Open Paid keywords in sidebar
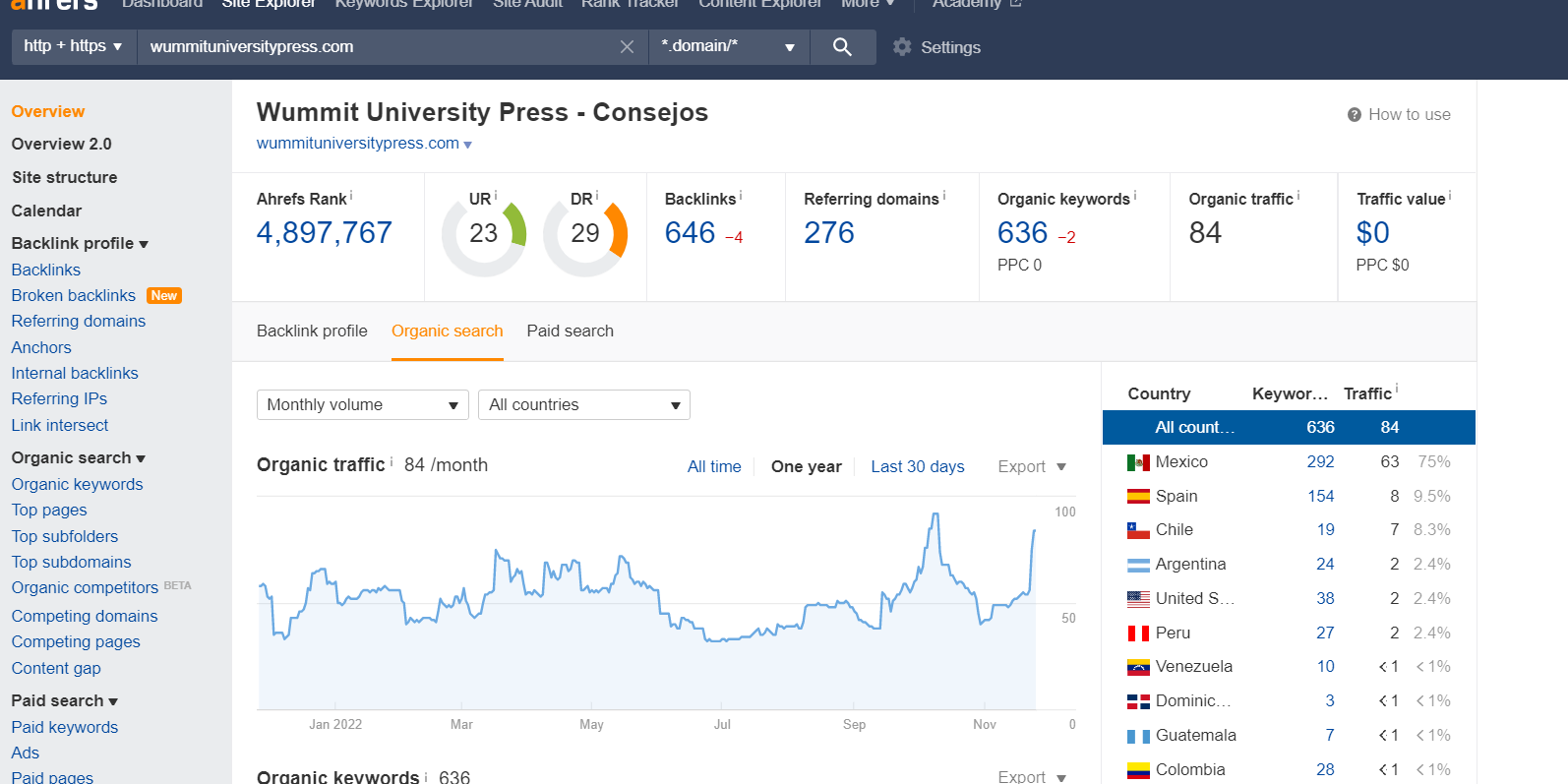Image resolution: width=1568 pixels, height=784 pixels. pyautogui.click(x=65, y=727)
